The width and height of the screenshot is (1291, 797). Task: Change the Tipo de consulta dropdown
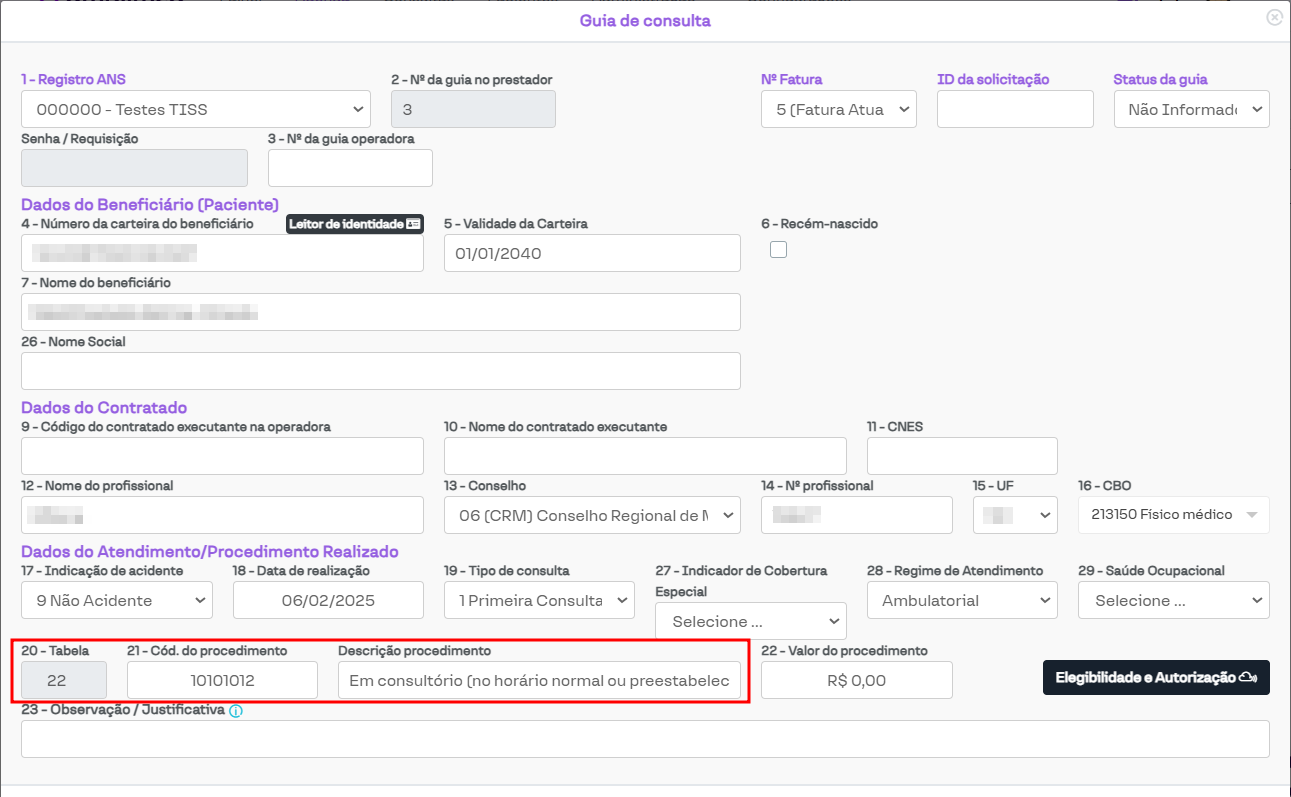point(539,600)
